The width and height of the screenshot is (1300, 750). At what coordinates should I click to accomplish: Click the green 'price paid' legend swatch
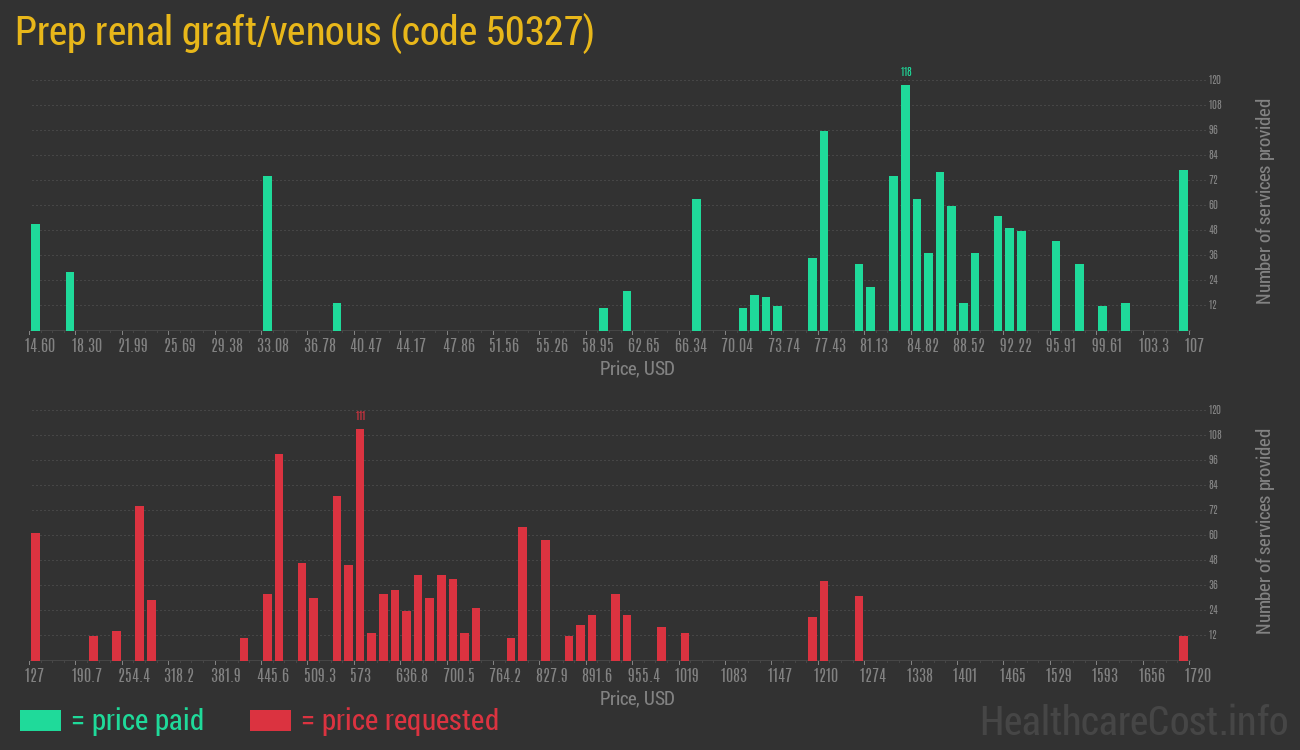(40, 720)
